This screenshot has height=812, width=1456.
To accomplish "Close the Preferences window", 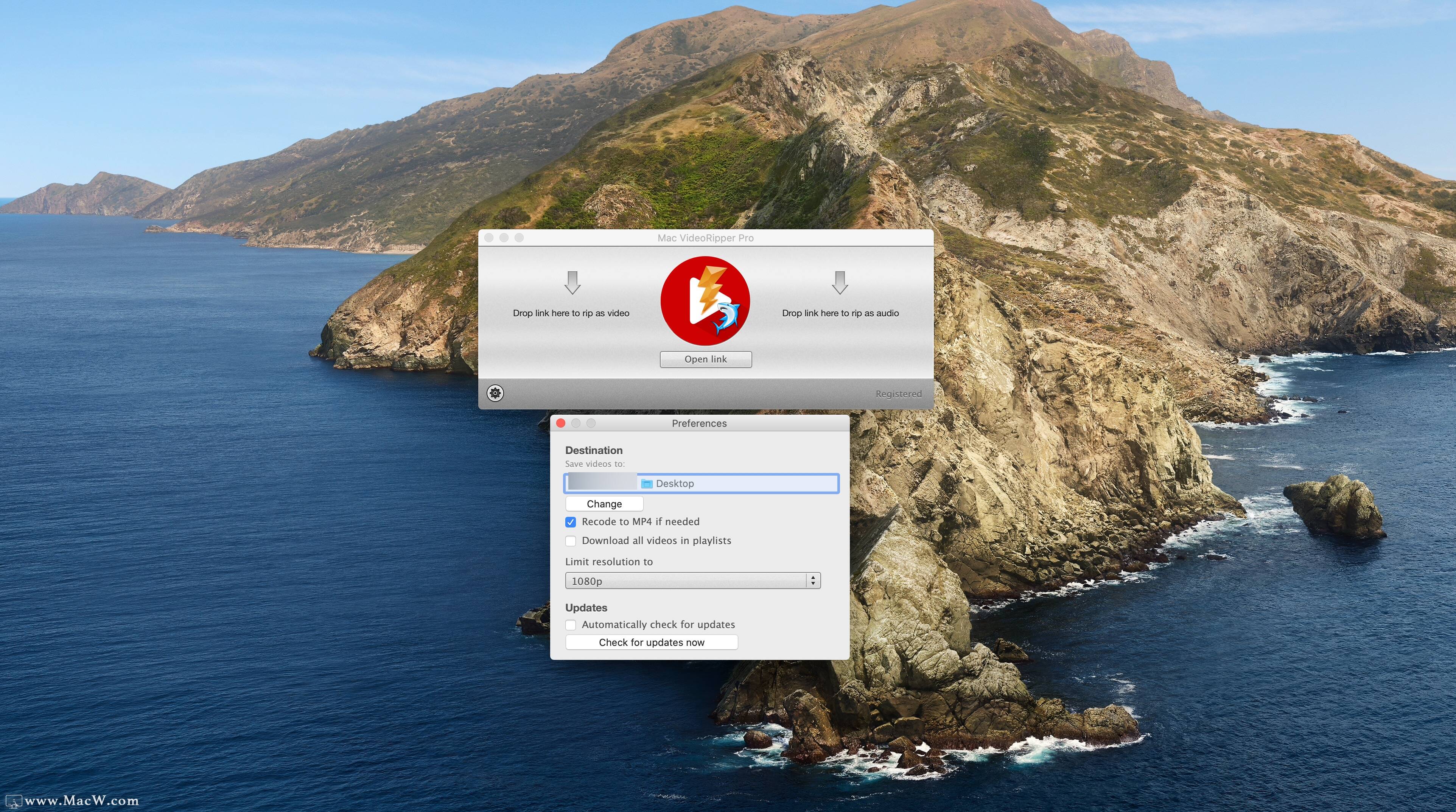I will (x=561, y=423).
